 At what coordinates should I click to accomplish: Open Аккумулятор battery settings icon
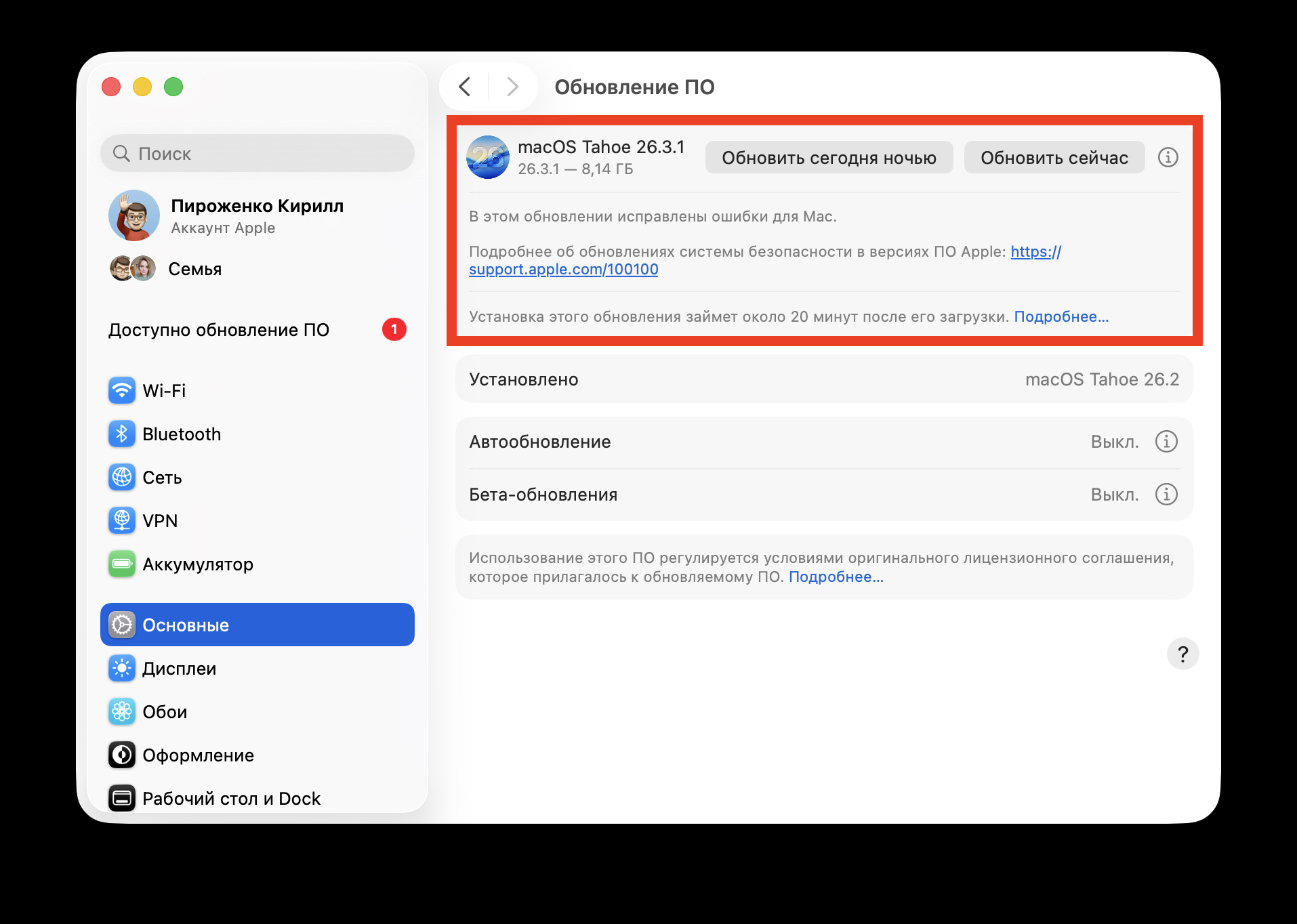click(x=121, y=564)
